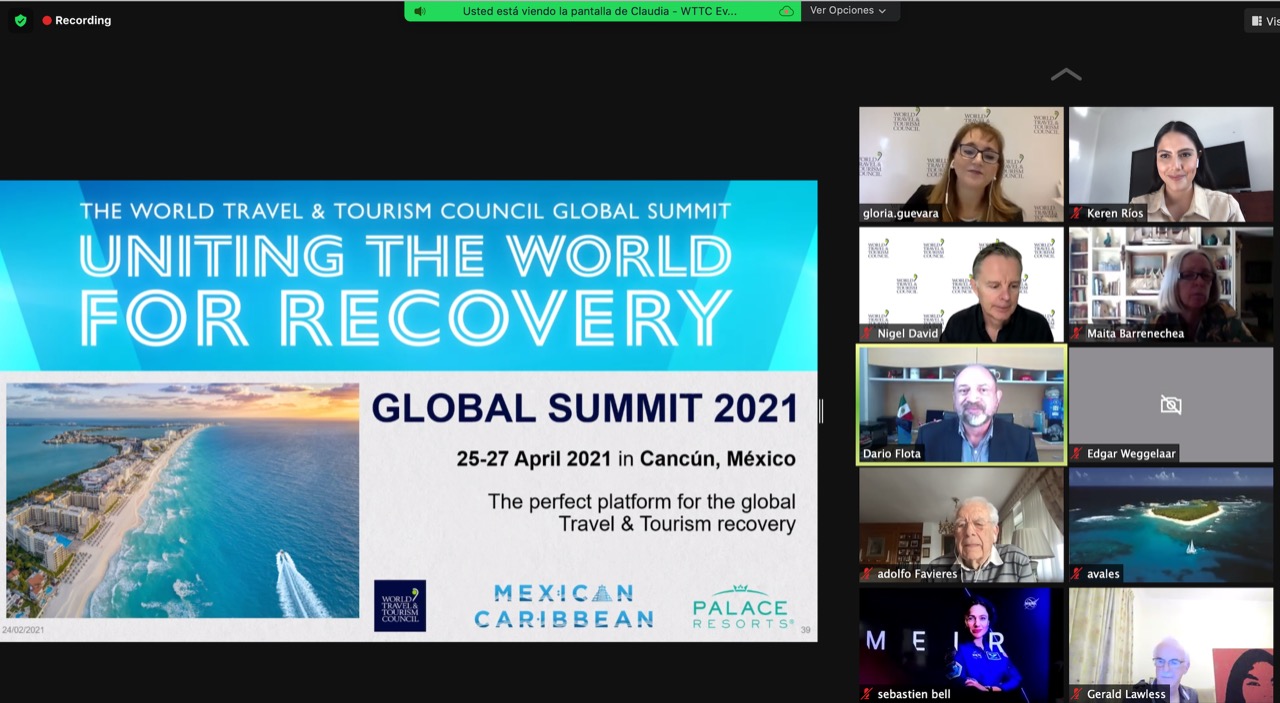Click the camera-off icon in Edgar Weggelaar's tile
This screenshot has height=703, width=1280.
[1170, 405]
